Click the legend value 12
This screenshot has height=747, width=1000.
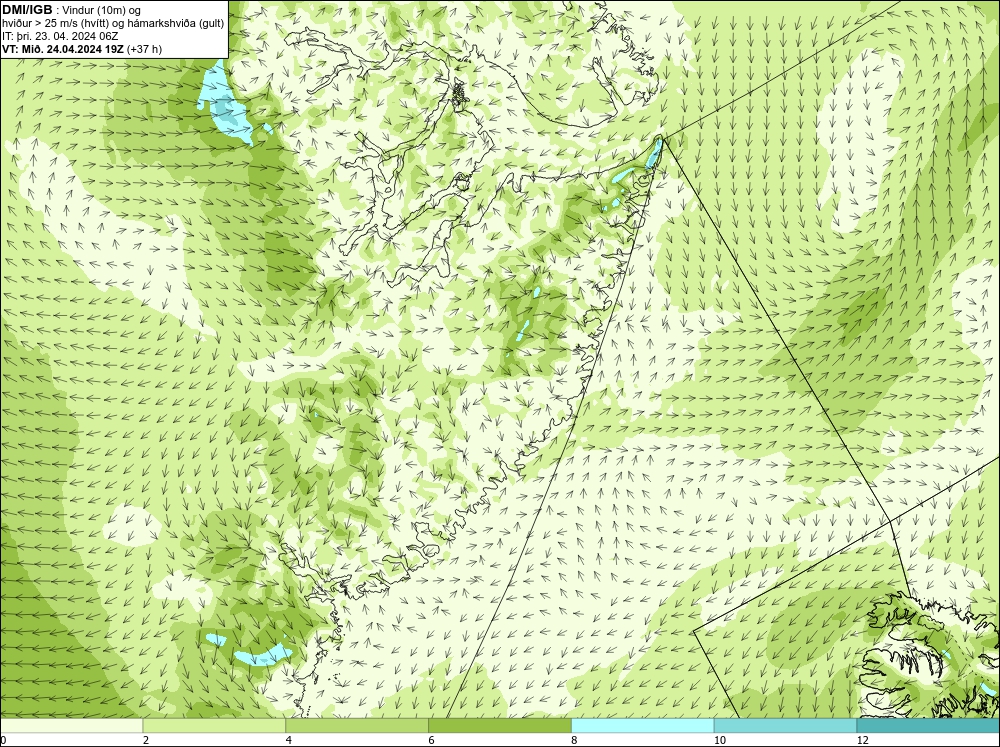(862, 740)
